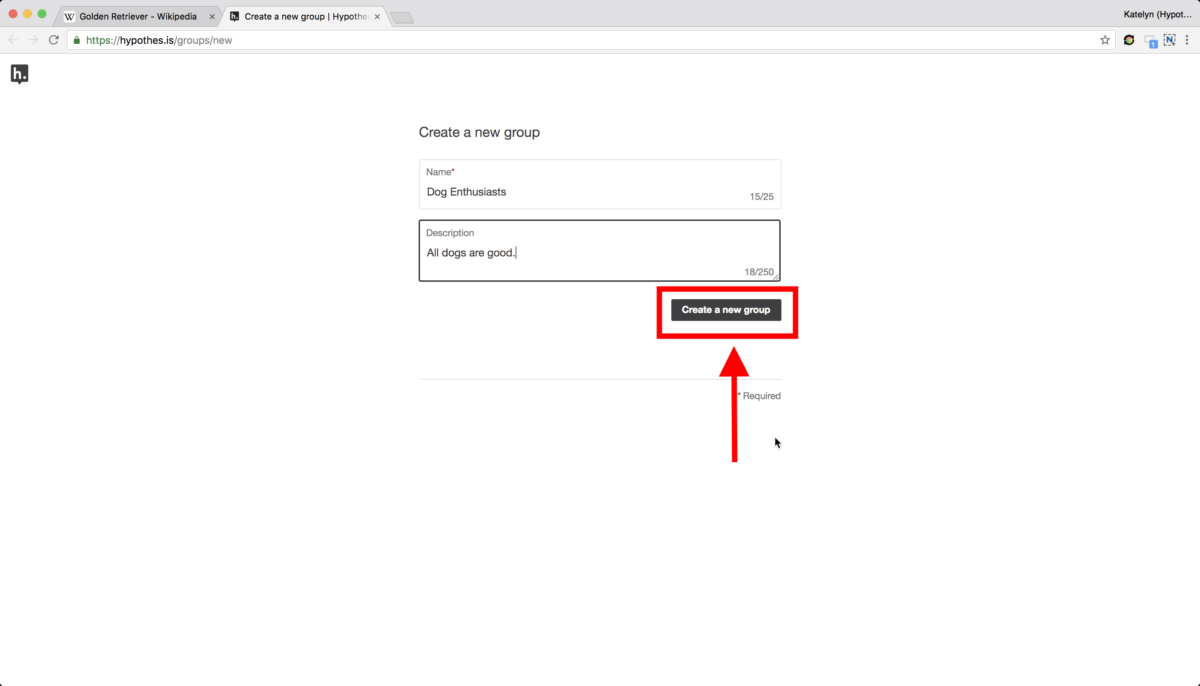Click the '* Required' note
The height and width of the screenshot is (686, 1200).
pos(759,396)
